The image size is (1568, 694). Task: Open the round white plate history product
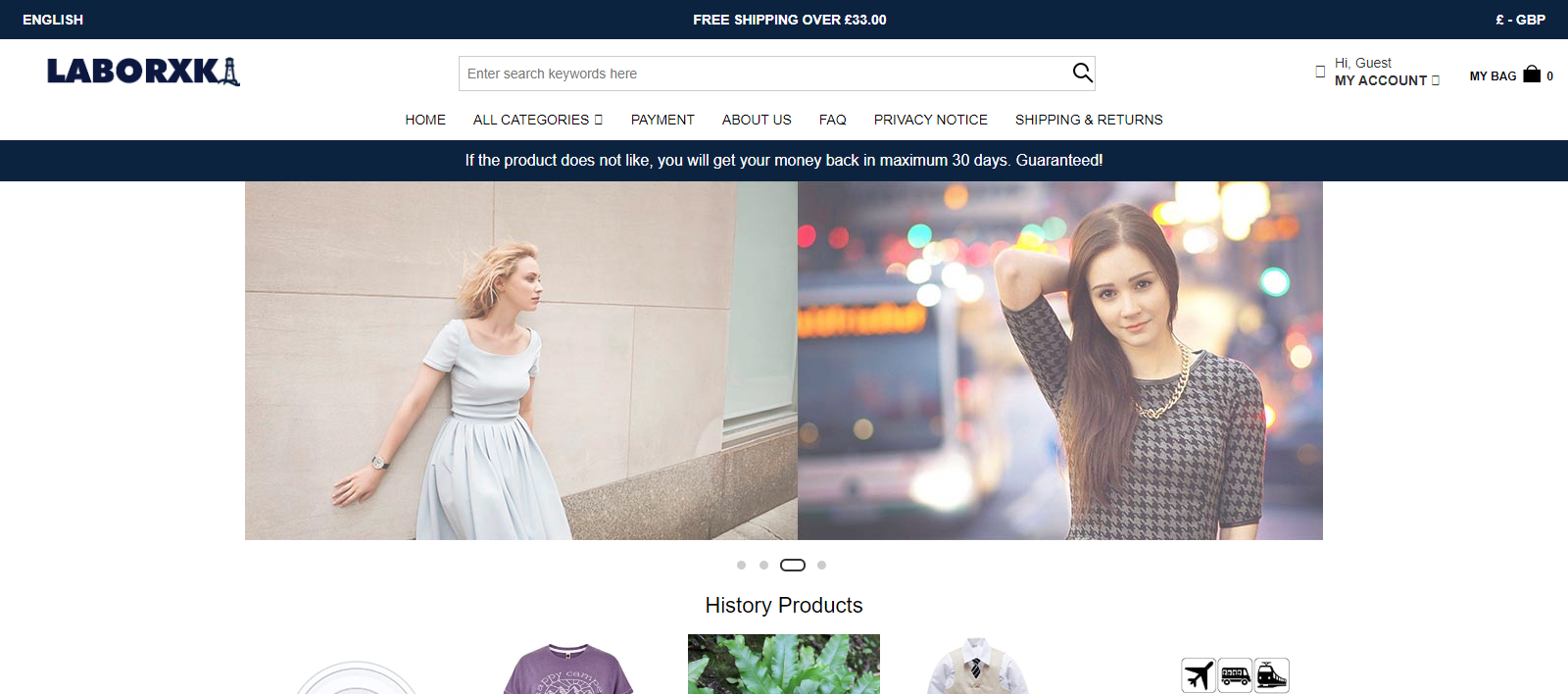tap(357, 677)
